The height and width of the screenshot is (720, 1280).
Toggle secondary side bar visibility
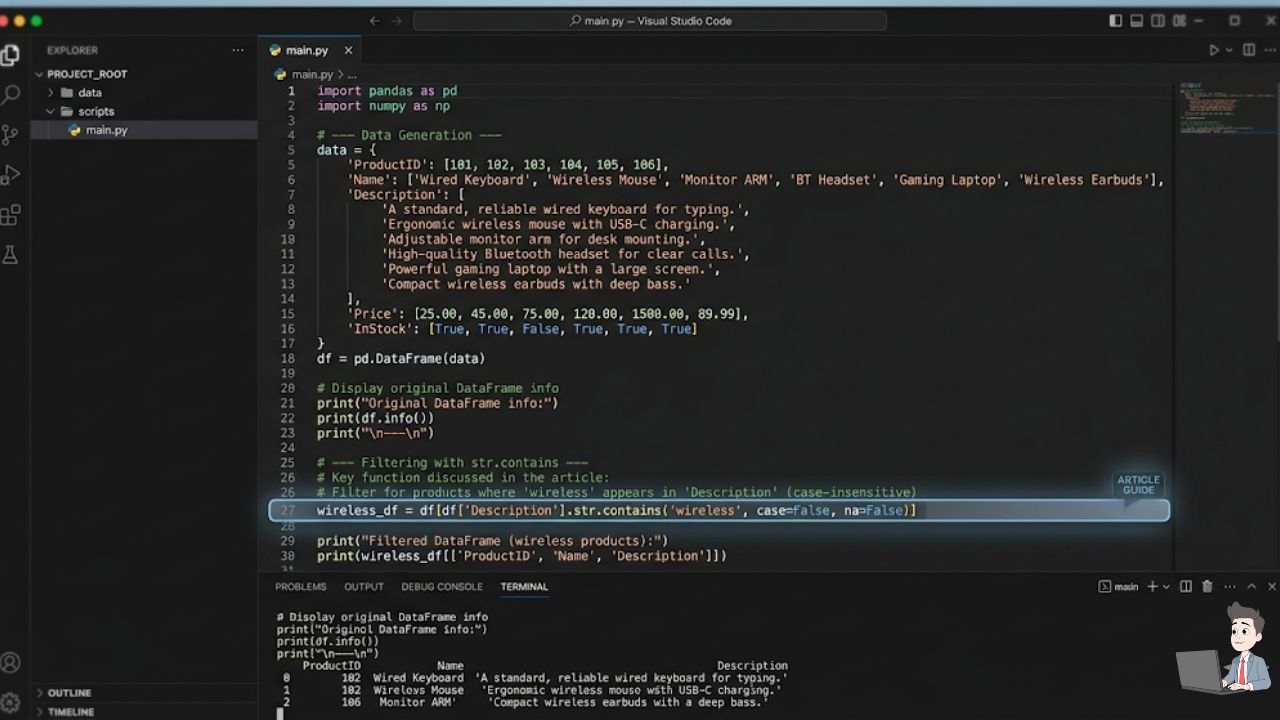click(x=1158, y=20)
